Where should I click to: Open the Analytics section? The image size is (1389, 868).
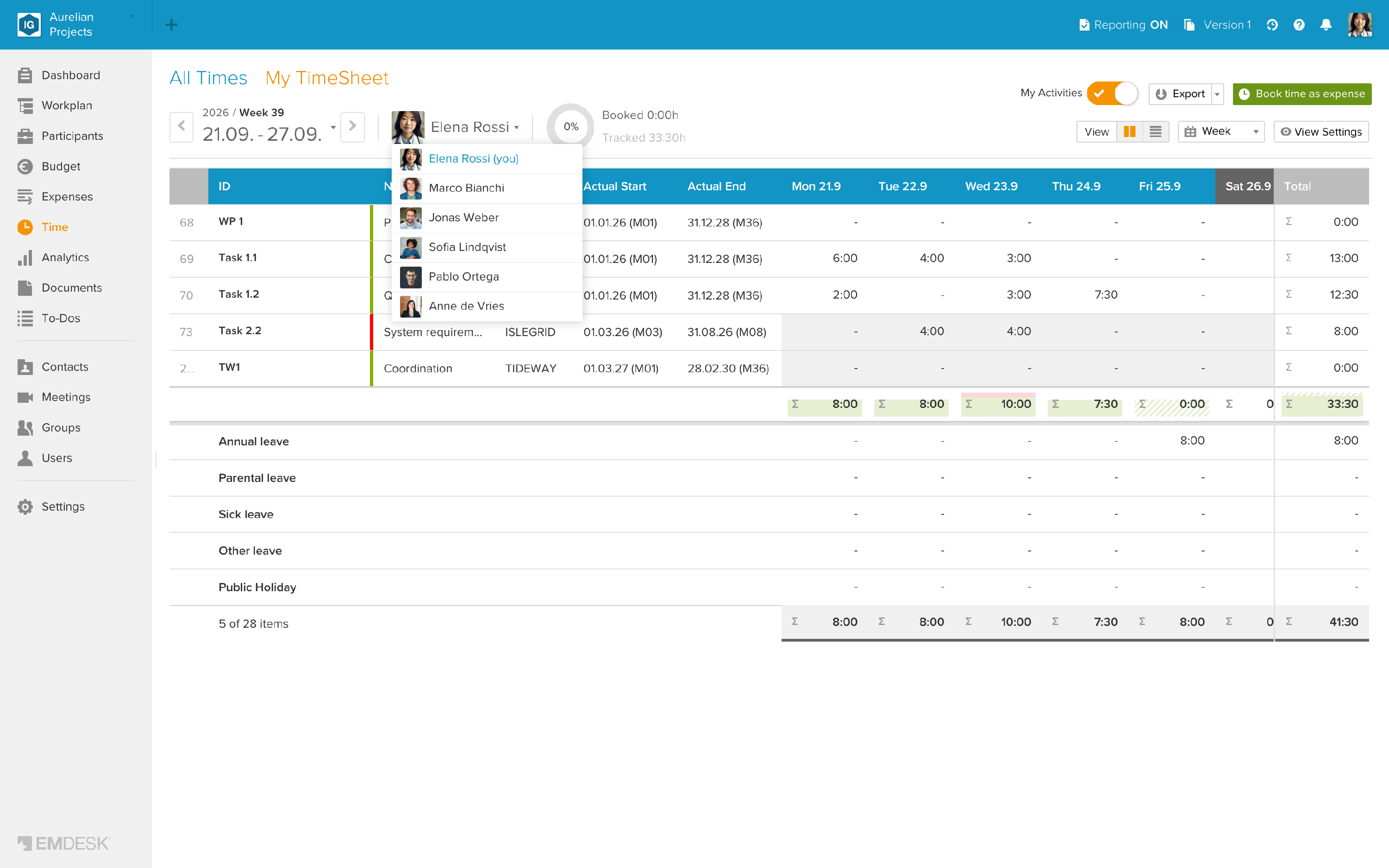point(53,257)
